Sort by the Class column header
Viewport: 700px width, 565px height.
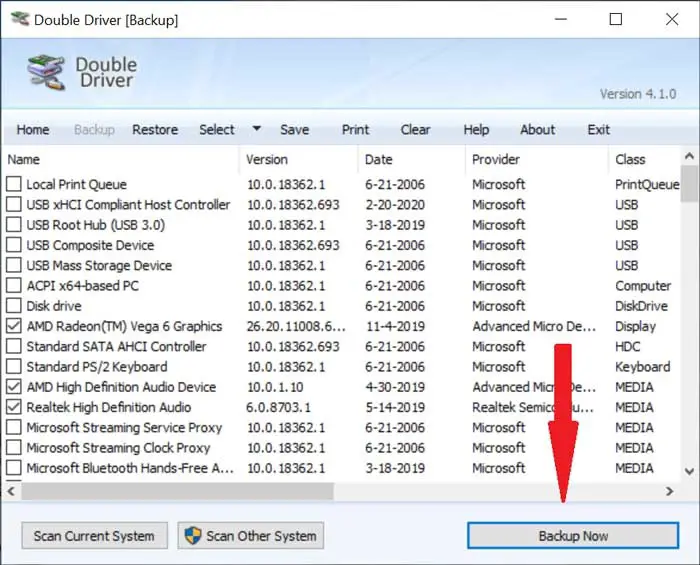[644, 159]
